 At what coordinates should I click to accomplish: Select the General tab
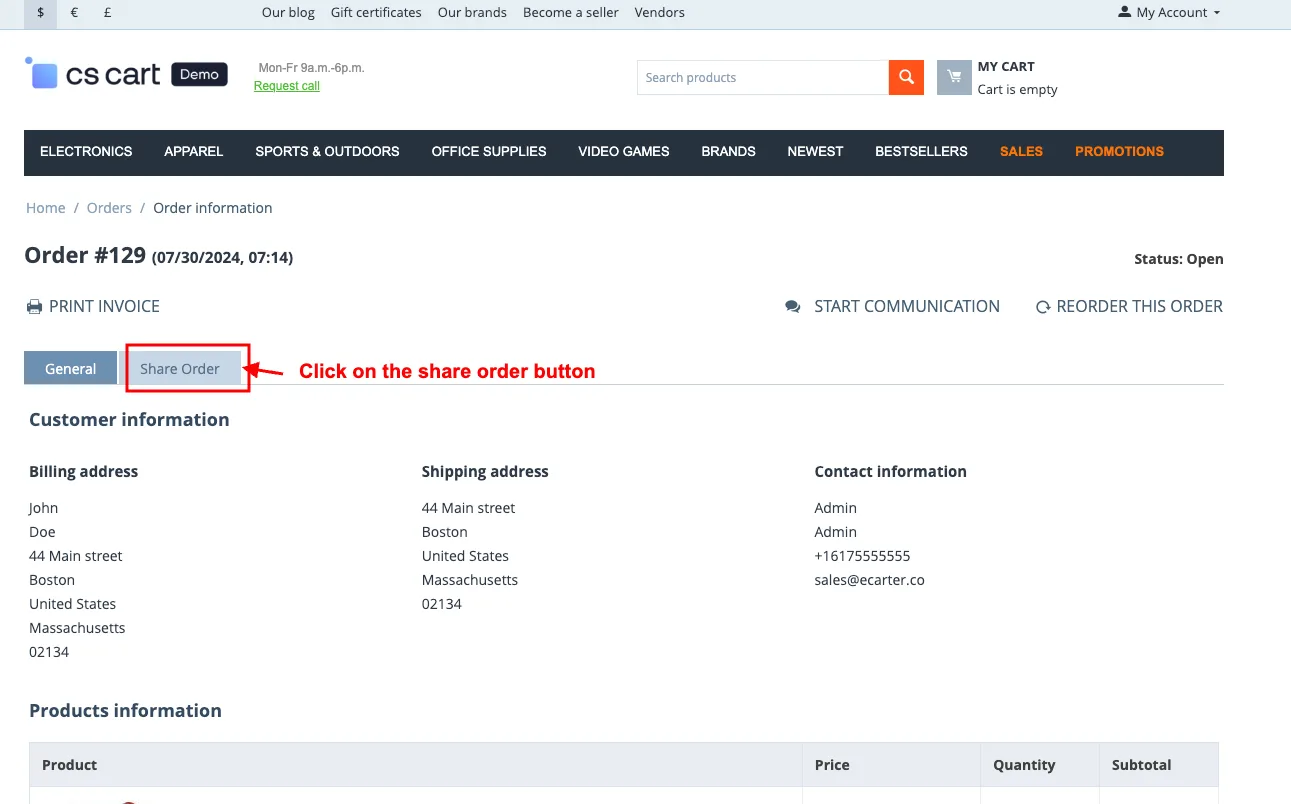(x=70, y=368)
